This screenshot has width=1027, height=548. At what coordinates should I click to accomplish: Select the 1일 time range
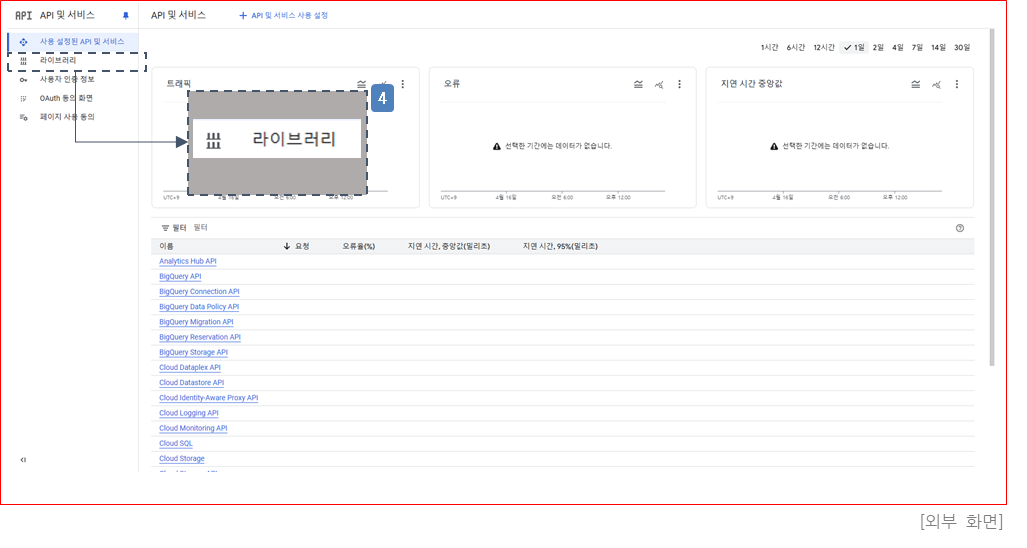click(x=854, y=47)
